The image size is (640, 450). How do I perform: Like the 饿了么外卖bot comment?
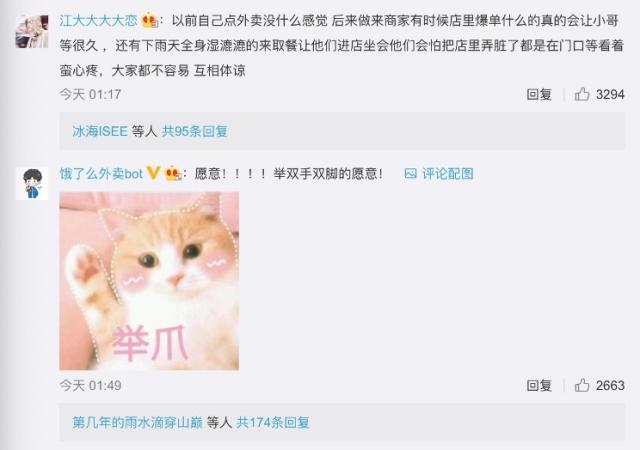tap(582, 385)
